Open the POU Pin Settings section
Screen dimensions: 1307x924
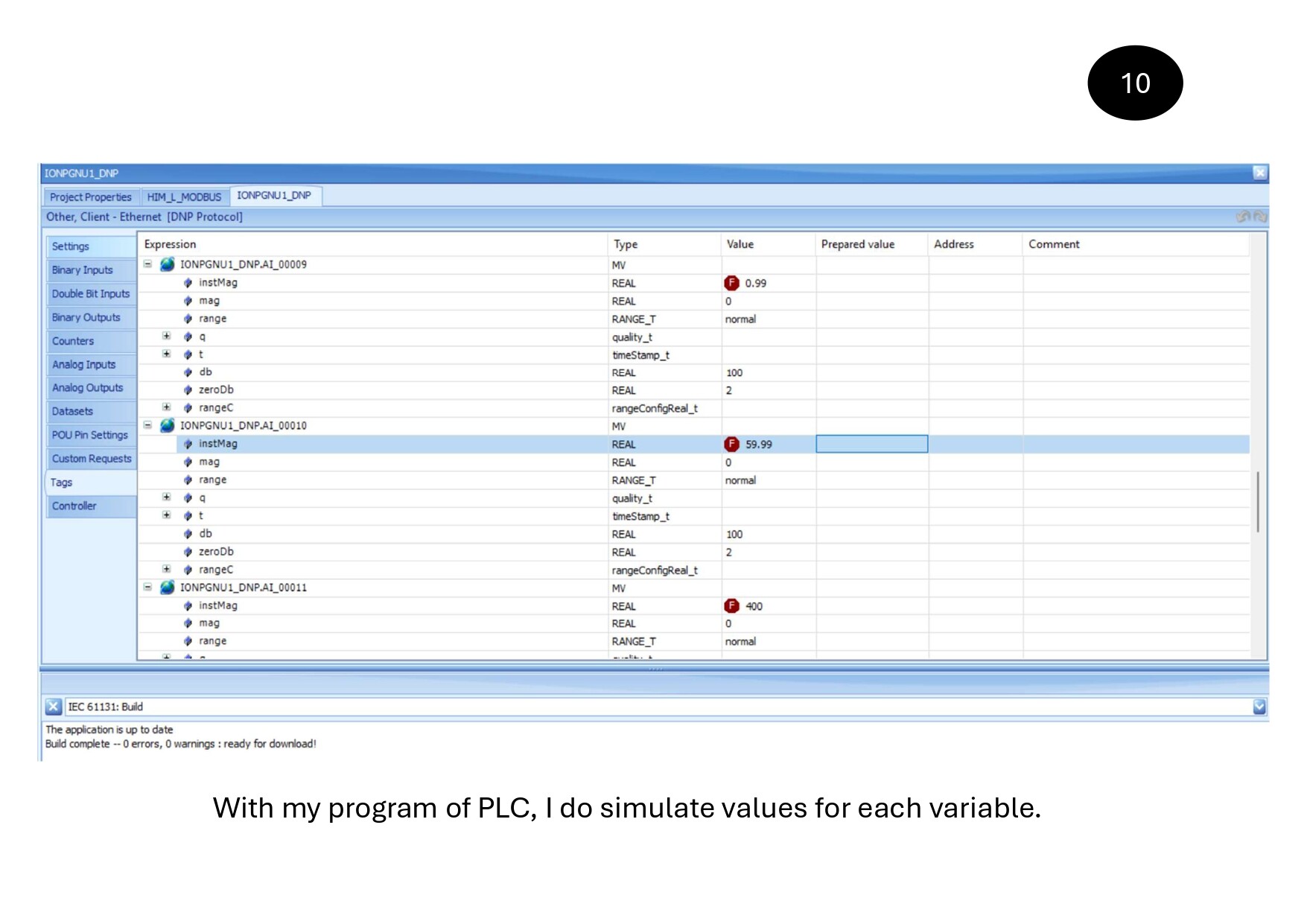click(89, 435)
